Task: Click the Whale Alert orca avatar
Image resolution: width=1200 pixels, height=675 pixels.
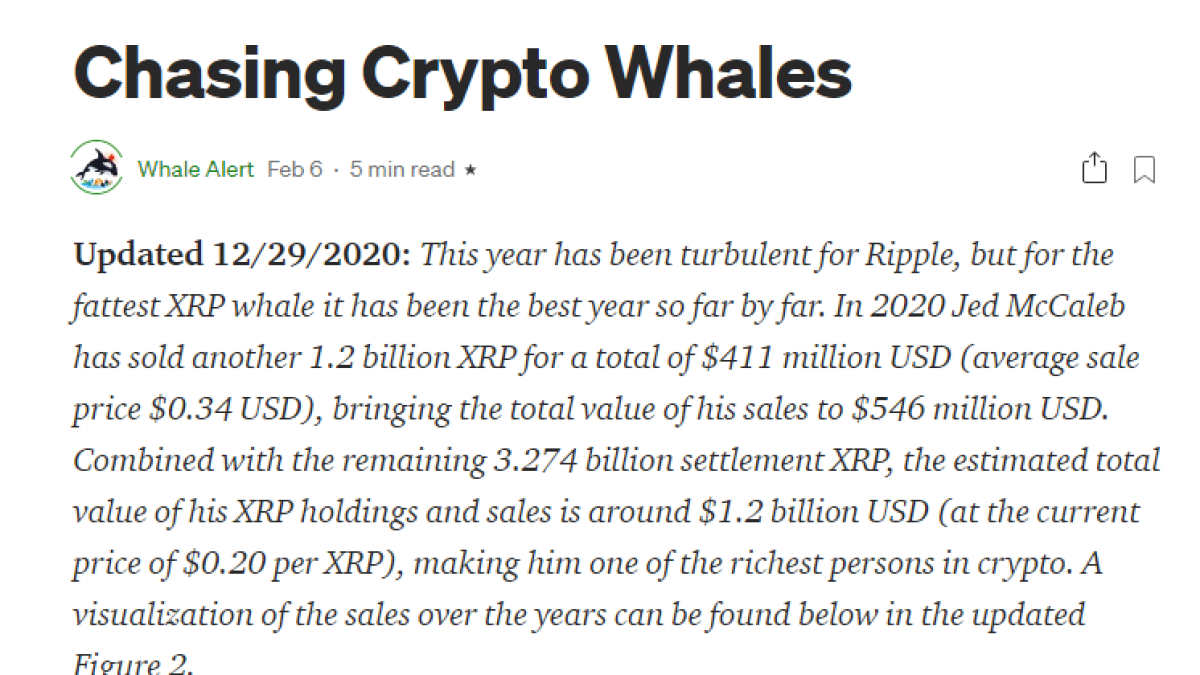Action: pos(97,167)
